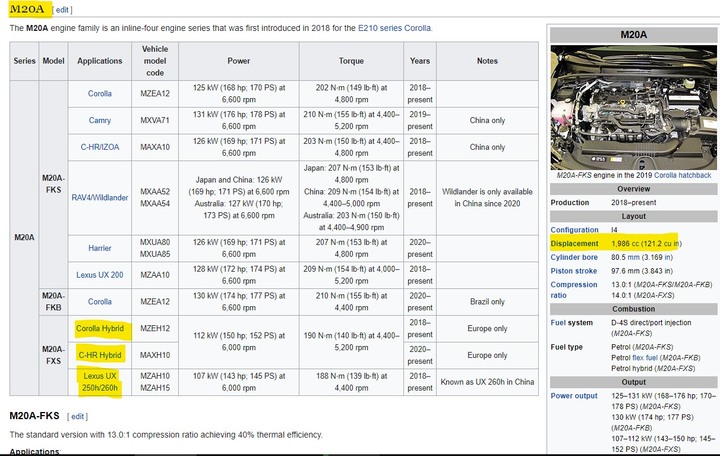Open the Corolla link in M20A-FKB row

[100, 302]
